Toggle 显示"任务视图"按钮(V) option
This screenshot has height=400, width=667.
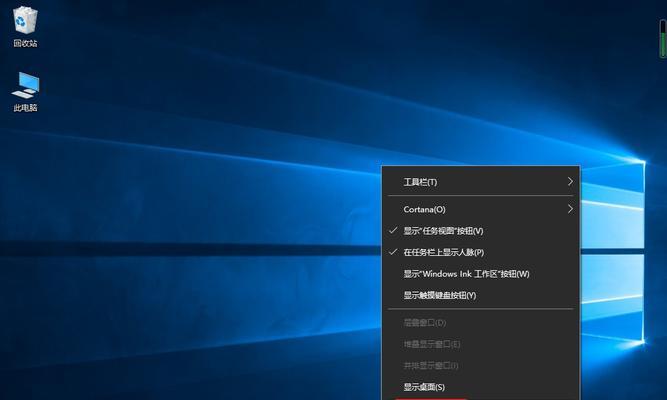coord(481,231)
